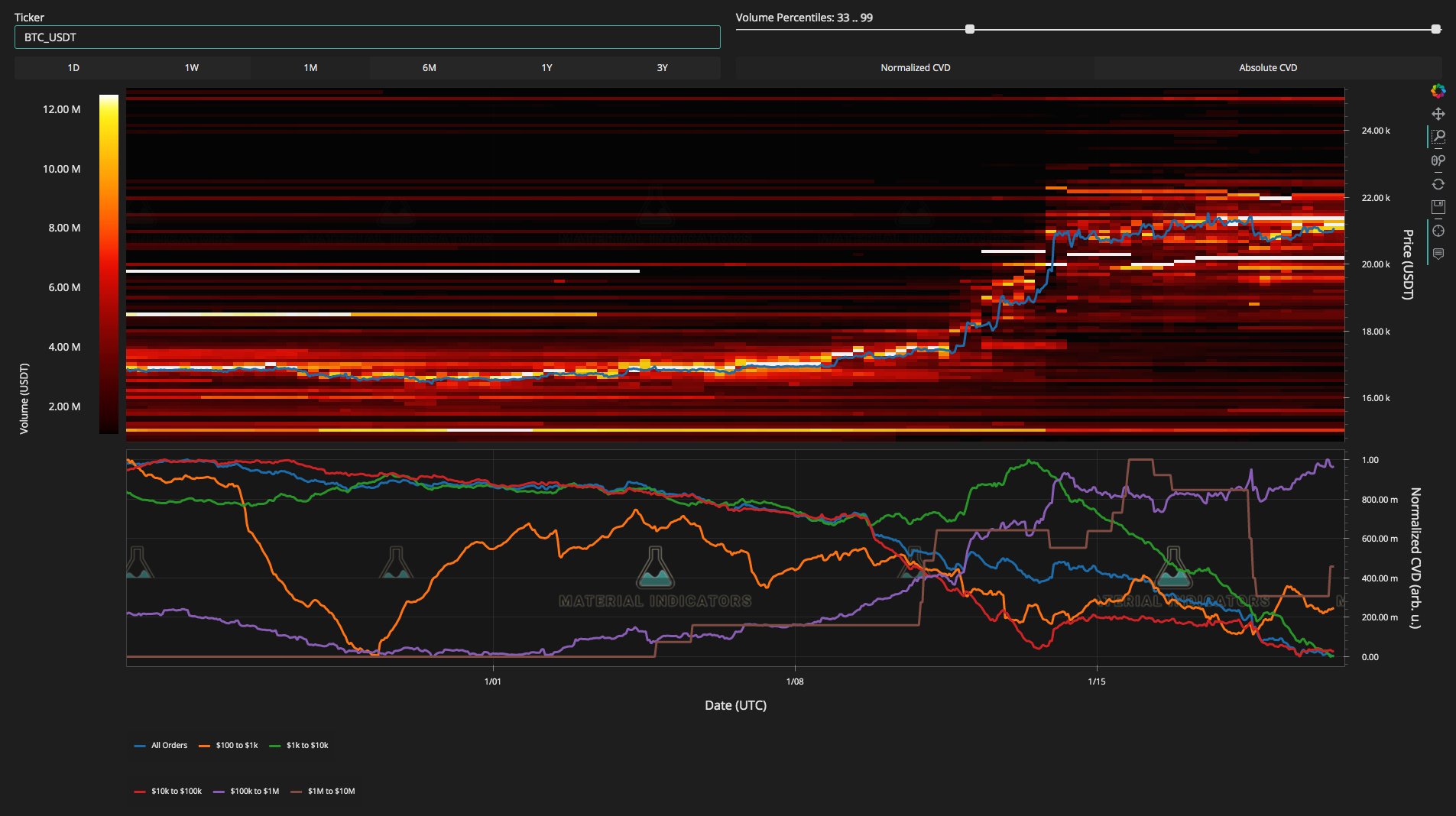Select the 1M time range

pyautogui.click(x=310, y=68)
